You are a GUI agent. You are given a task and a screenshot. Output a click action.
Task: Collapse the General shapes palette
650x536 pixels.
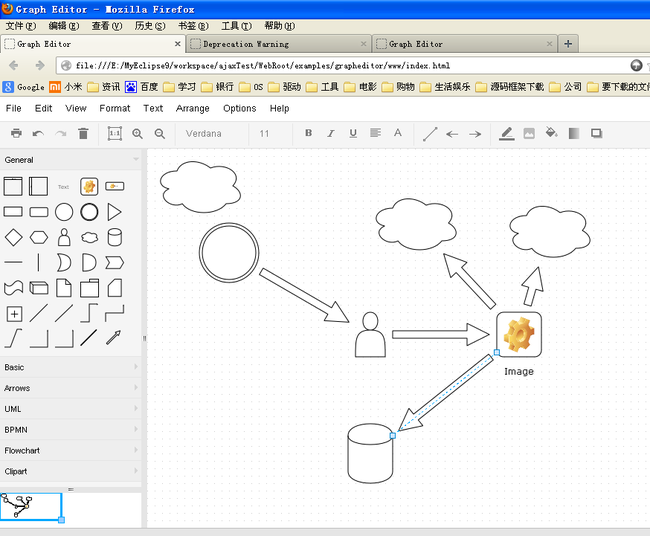[x=70, y=160]
